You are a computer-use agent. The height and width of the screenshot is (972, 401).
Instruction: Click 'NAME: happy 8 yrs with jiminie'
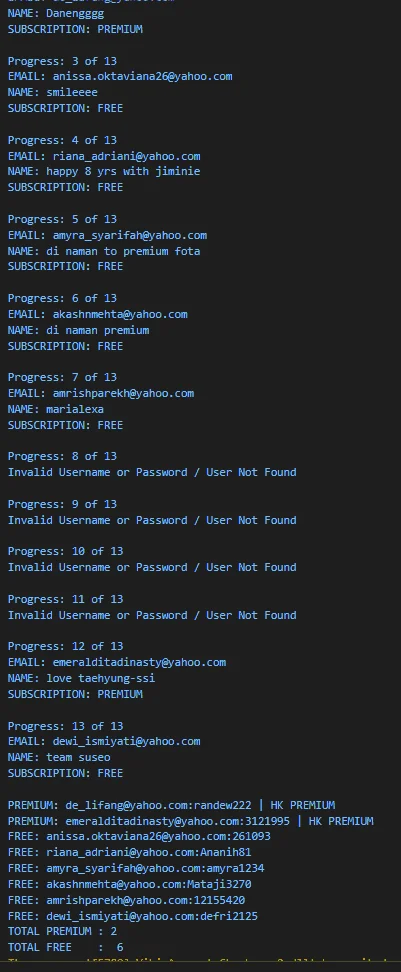click(x=104, y=170)
